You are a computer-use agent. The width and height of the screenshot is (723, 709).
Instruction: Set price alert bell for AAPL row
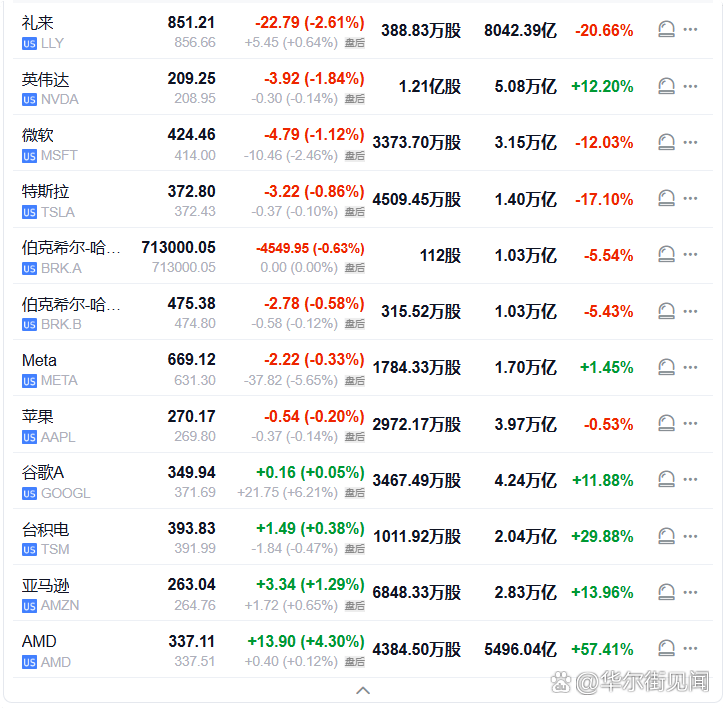pos(666,424)
